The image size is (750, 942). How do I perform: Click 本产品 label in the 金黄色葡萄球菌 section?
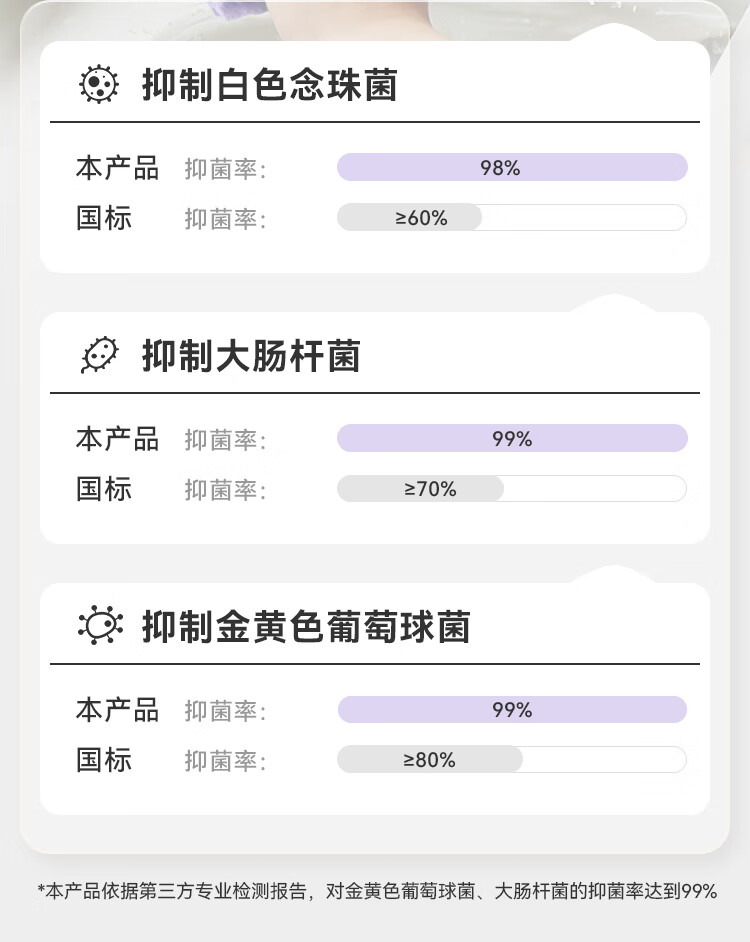click(x=117, y=710)
